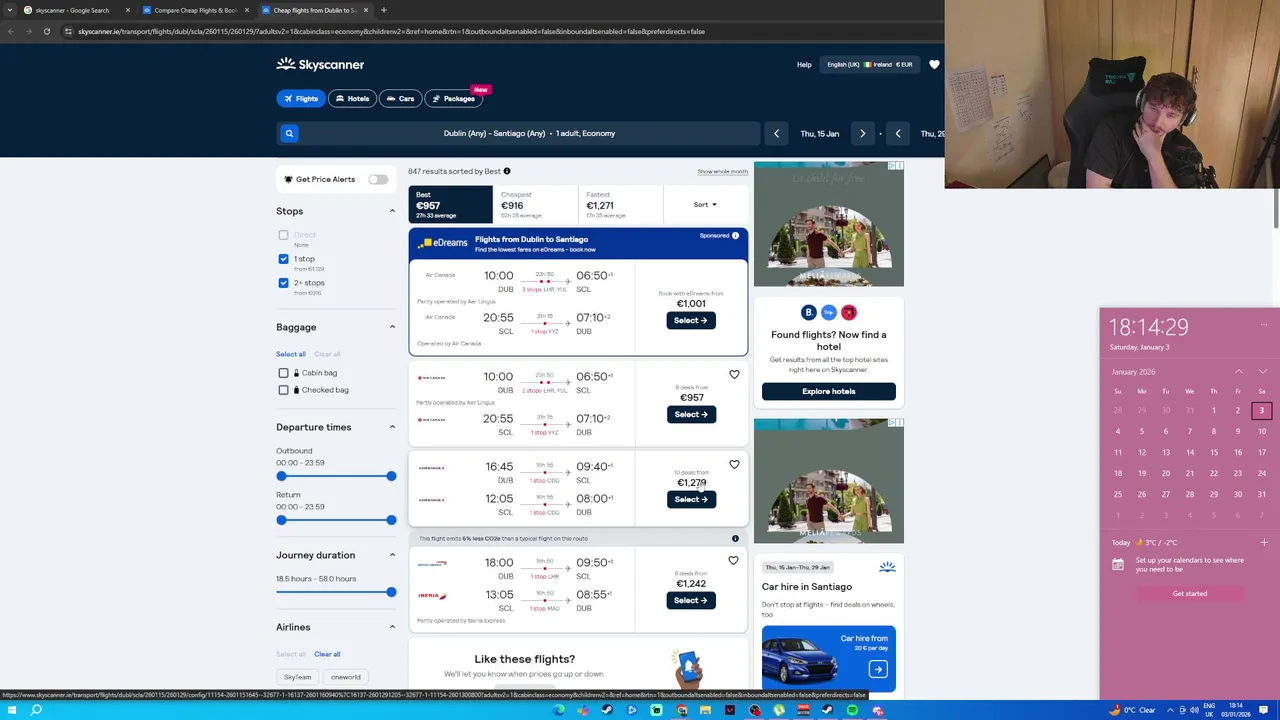Open the browser tab search dropdown
The image size is (1280, 720).
click(x=9, y=10)
